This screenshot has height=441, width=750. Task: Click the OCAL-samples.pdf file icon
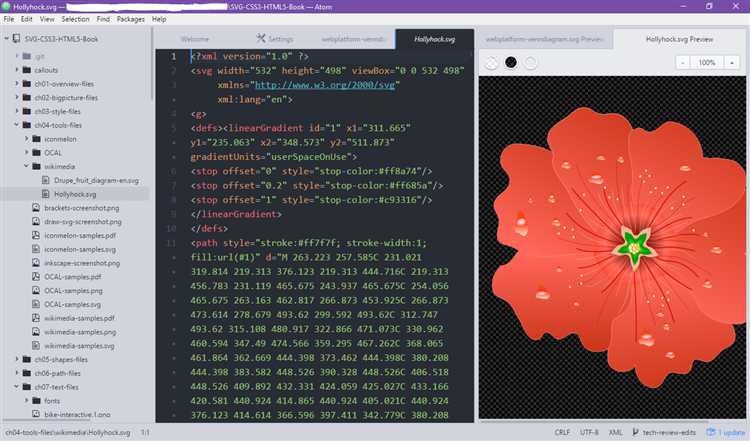pyautogui.click(x=36, y=276)
